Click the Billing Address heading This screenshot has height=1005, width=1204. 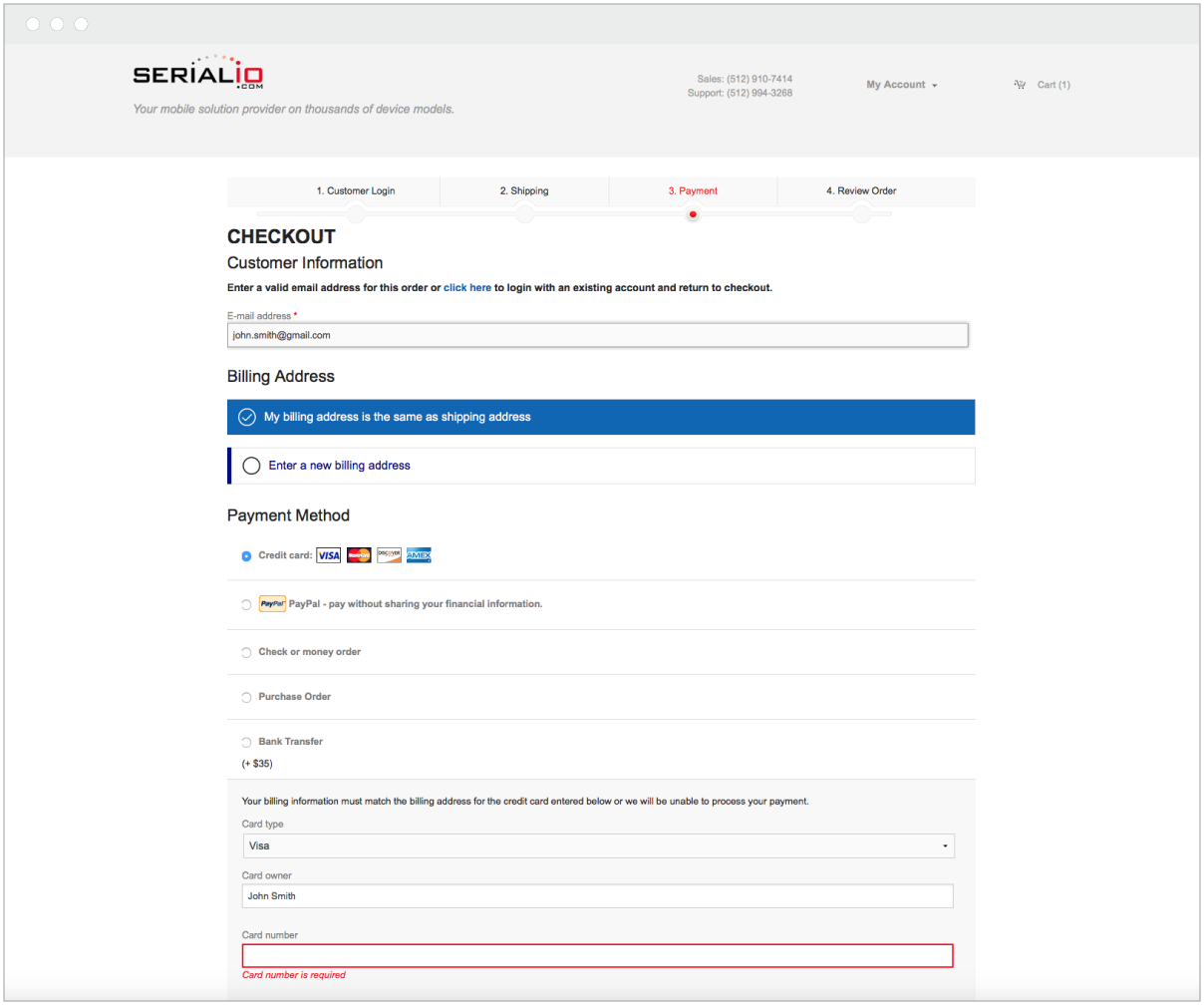[x=281, y=376]
